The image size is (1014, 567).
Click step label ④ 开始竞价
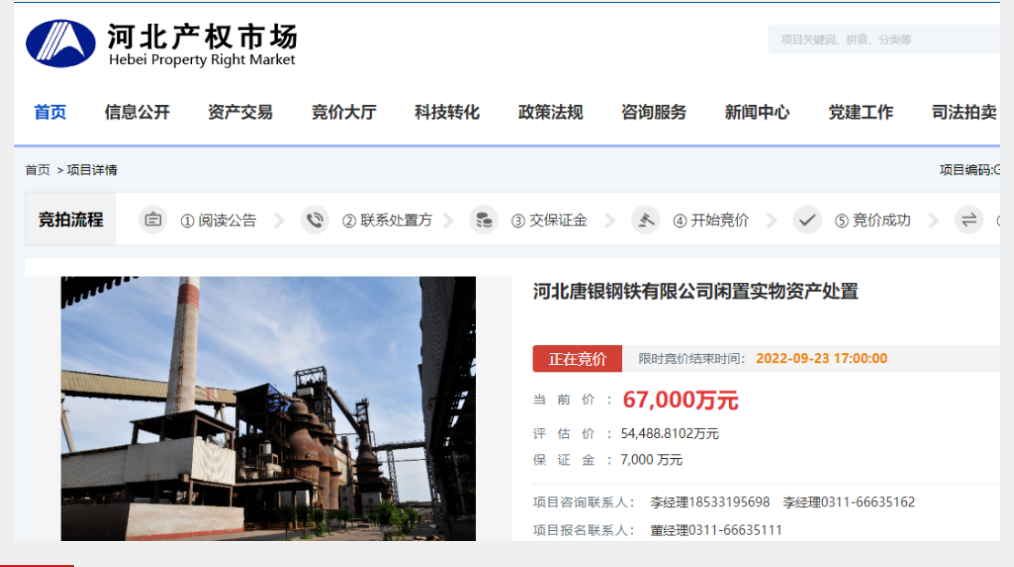point(711,220)
